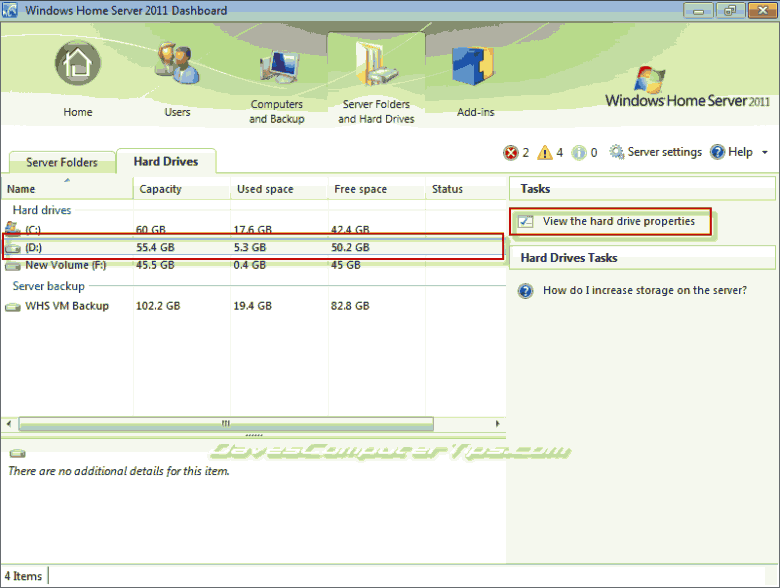This screenshot has width=780, height=588.
Task: Sort by the Name column header
Action: [67, 189]
